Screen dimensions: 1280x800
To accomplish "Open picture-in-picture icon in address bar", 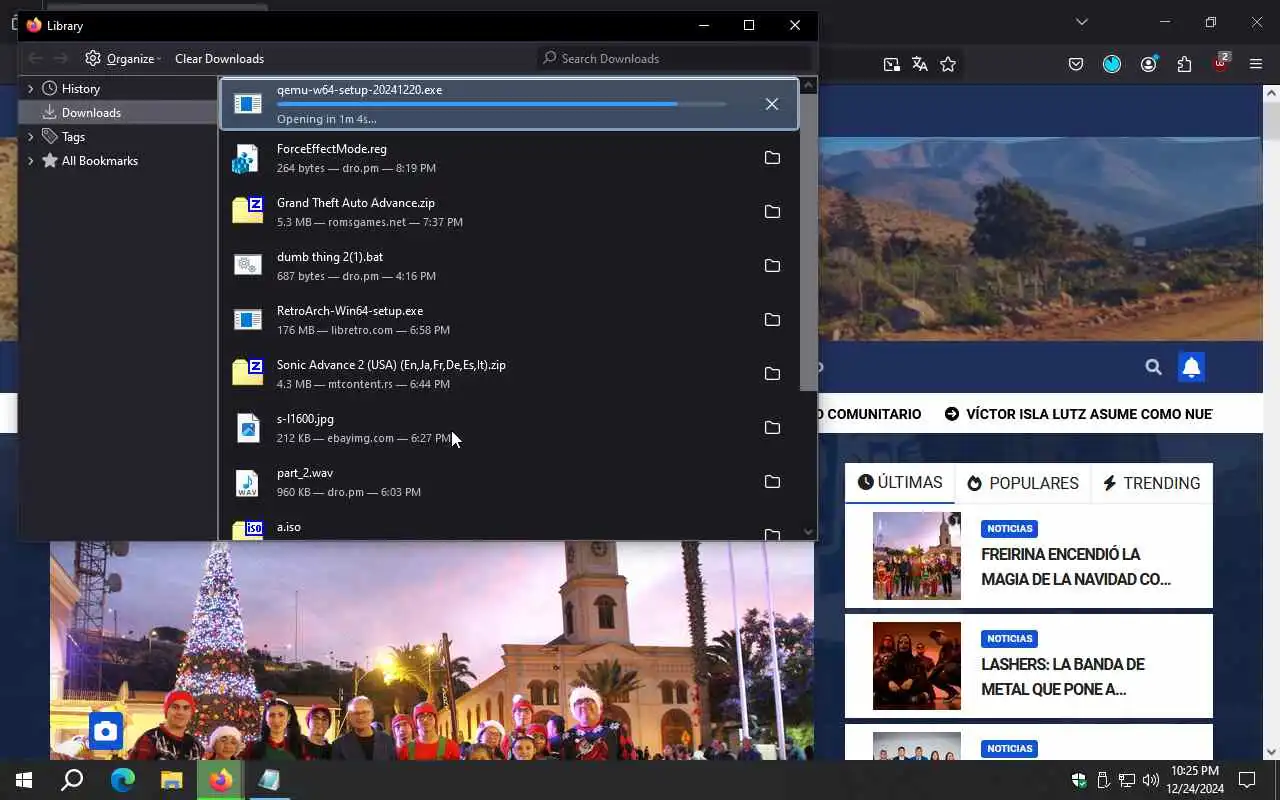I will [891, 64].
